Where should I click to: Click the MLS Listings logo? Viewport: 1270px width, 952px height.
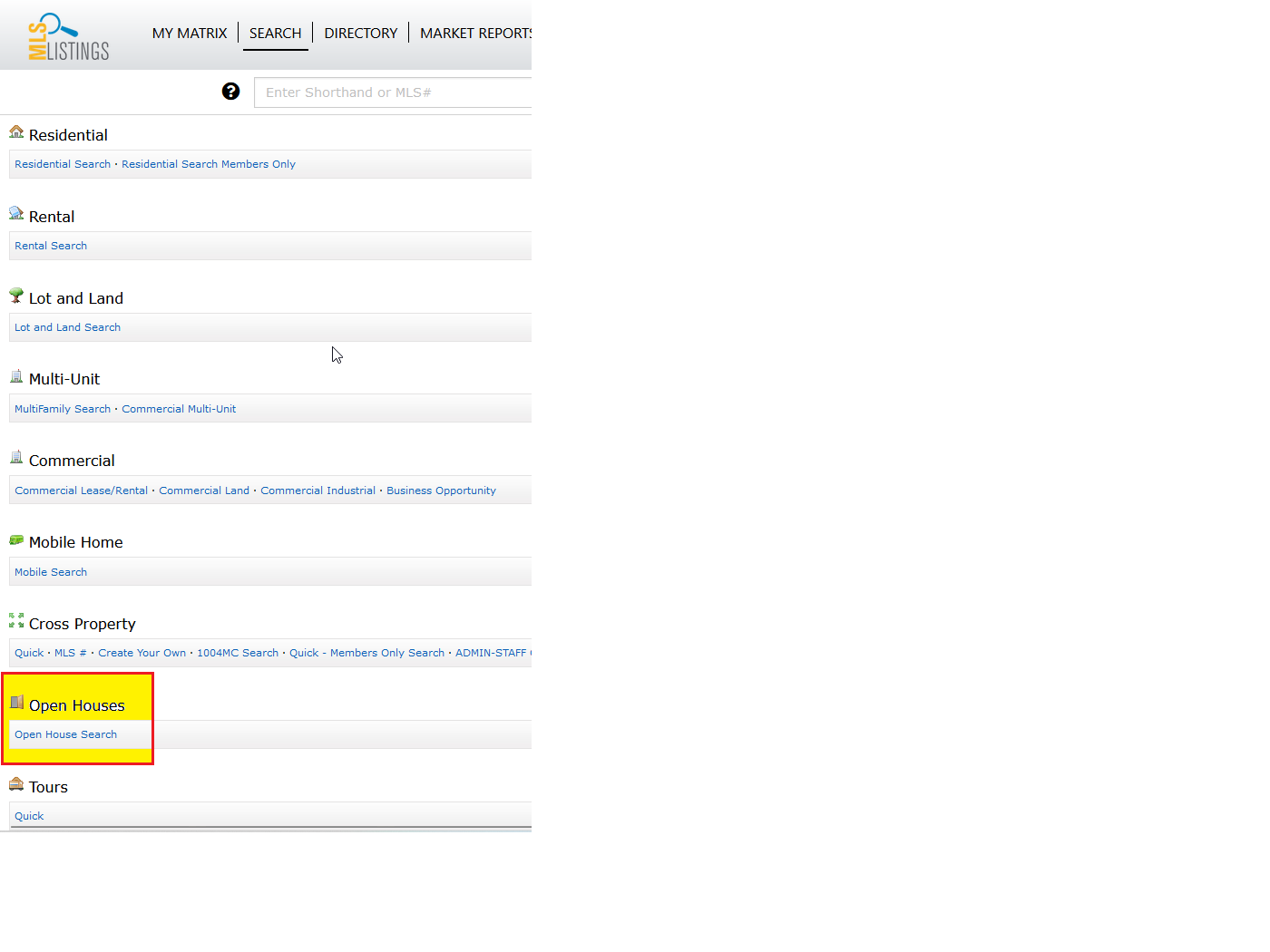point(69,37)
